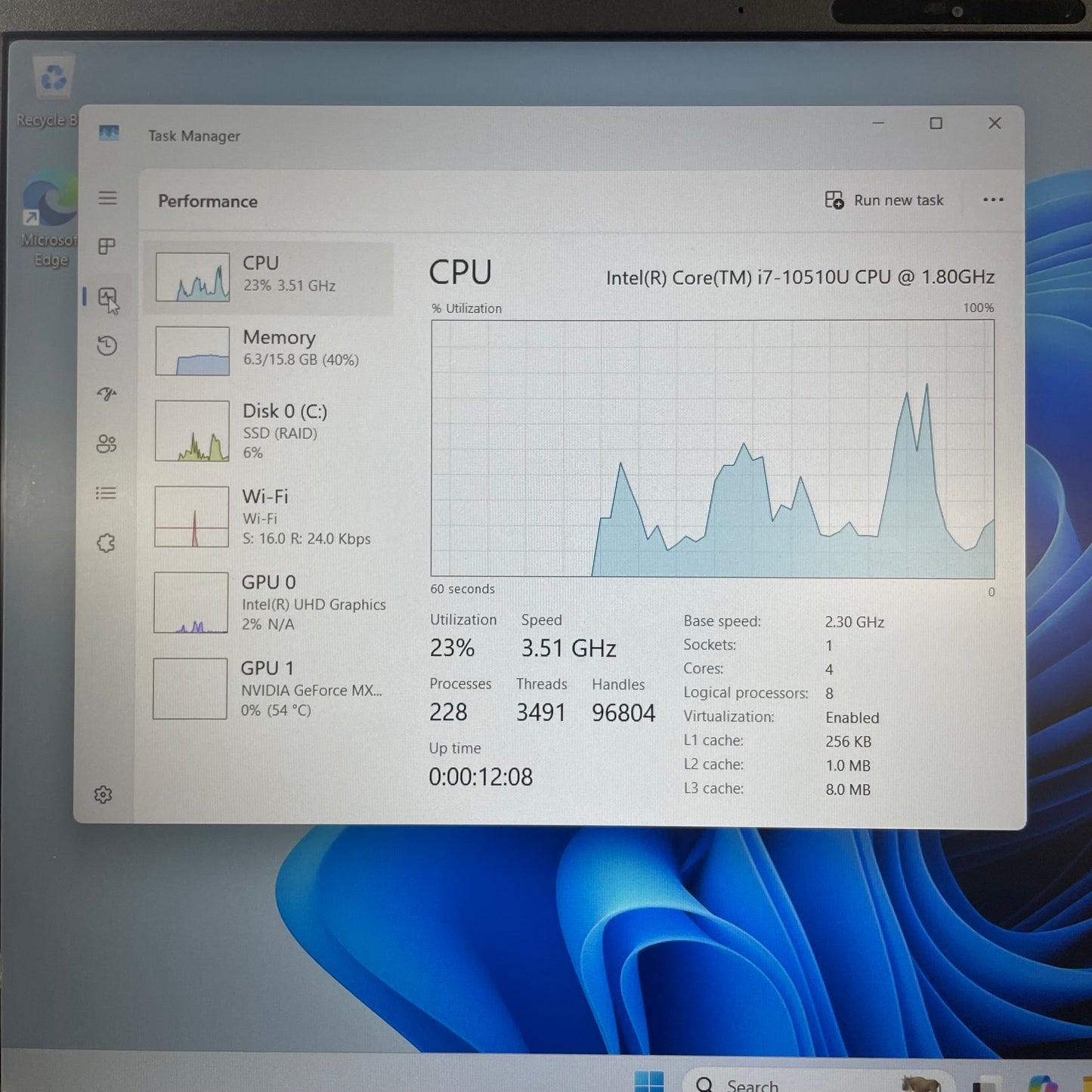Viewport: 1092px width, 1092px height.
Task: Click the Performance page heading
Action: click(x=208, y=202)
